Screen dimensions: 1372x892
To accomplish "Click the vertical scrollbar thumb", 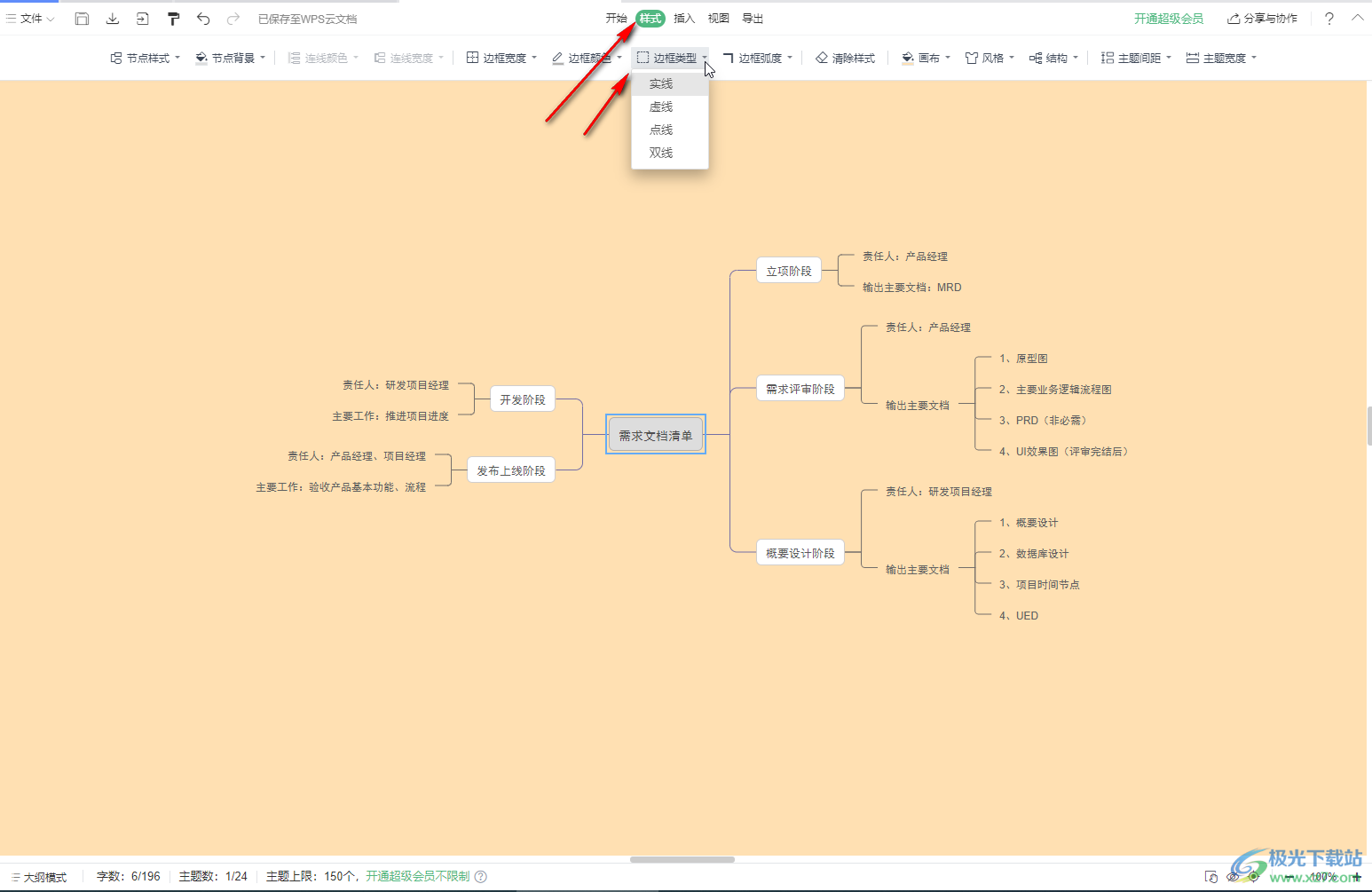I will coord(1369,425).
